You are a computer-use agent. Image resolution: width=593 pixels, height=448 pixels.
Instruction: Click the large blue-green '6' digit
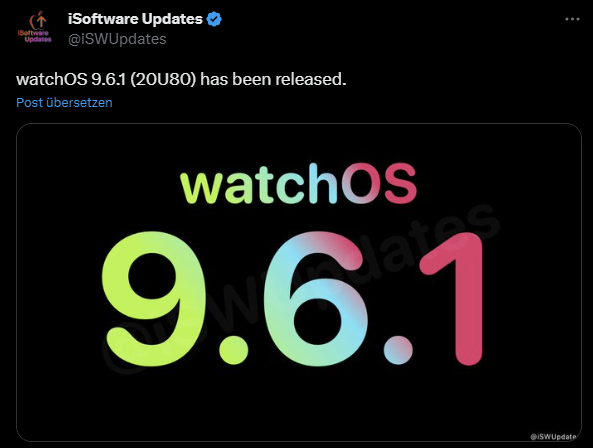[x=316, y=299]
